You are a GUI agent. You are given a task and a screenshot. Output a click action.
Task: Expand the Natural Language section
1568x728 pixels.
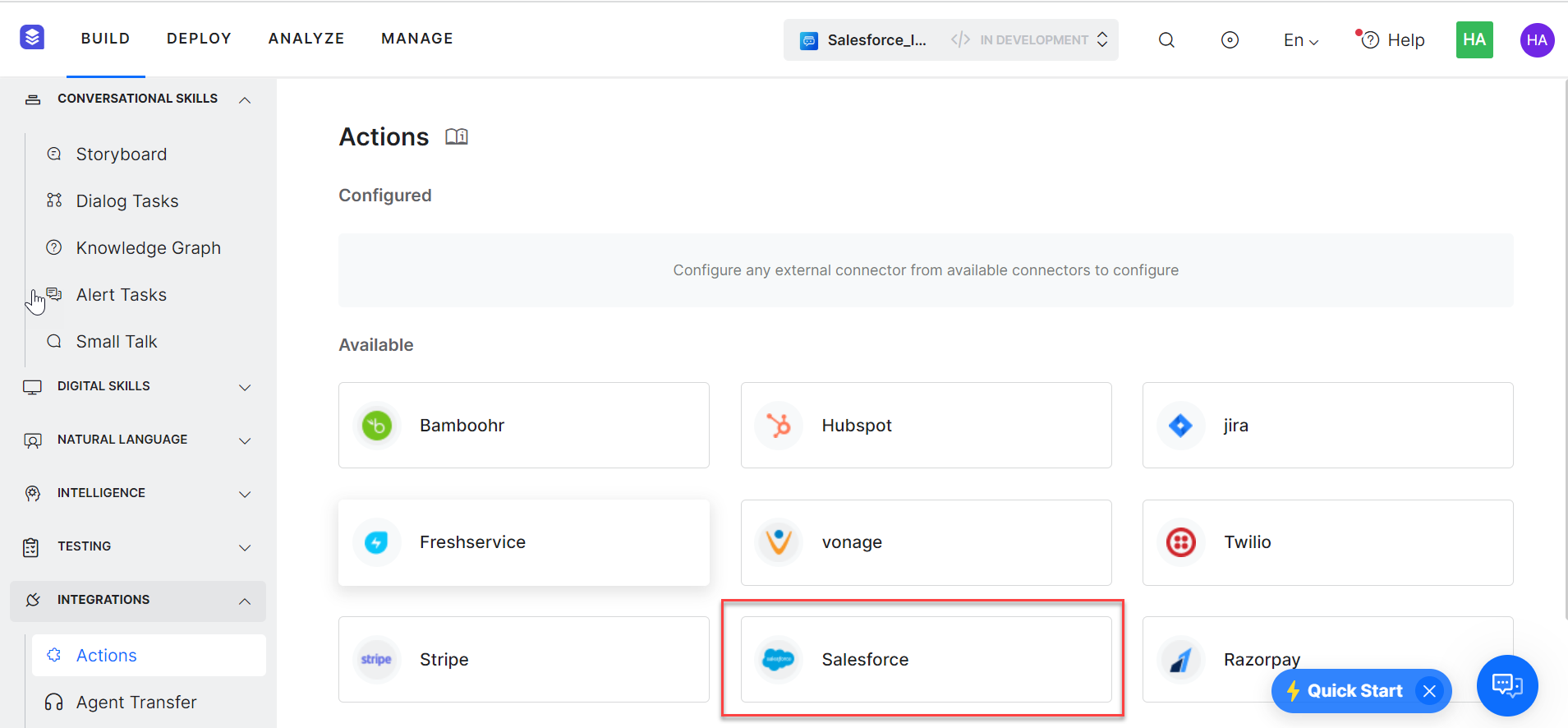[245, 440]
